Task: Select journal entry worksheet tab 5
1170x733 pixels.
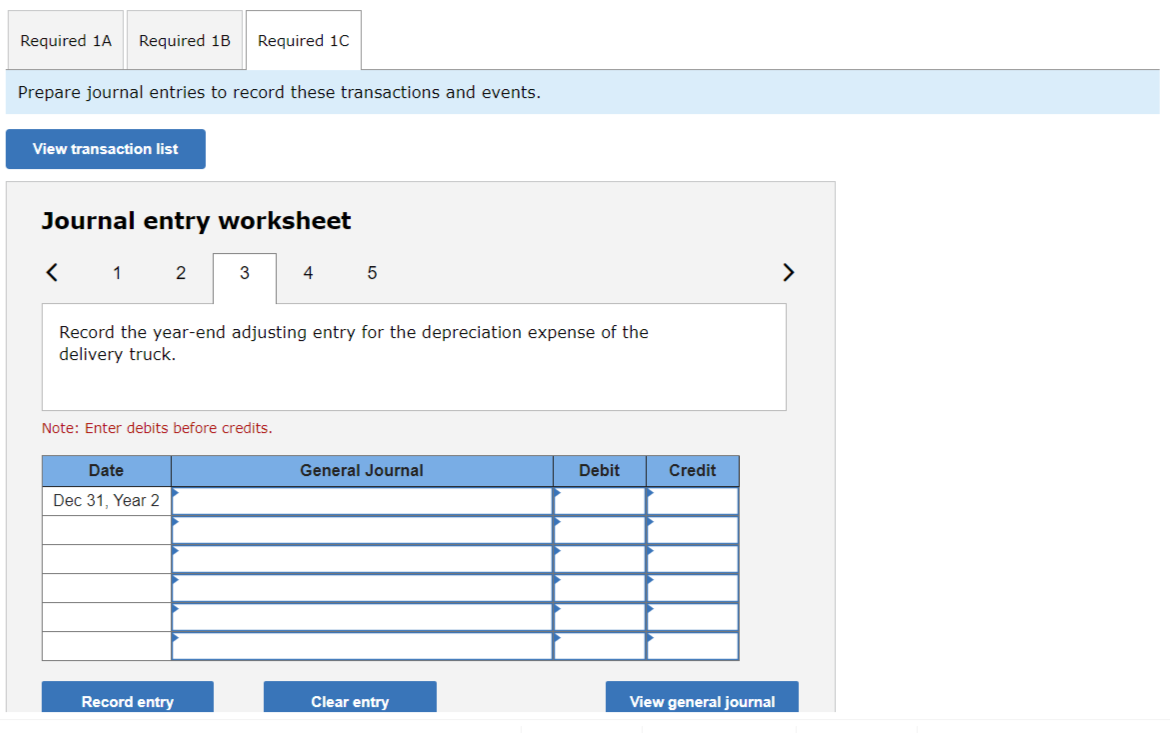Action: coord(372,273)
